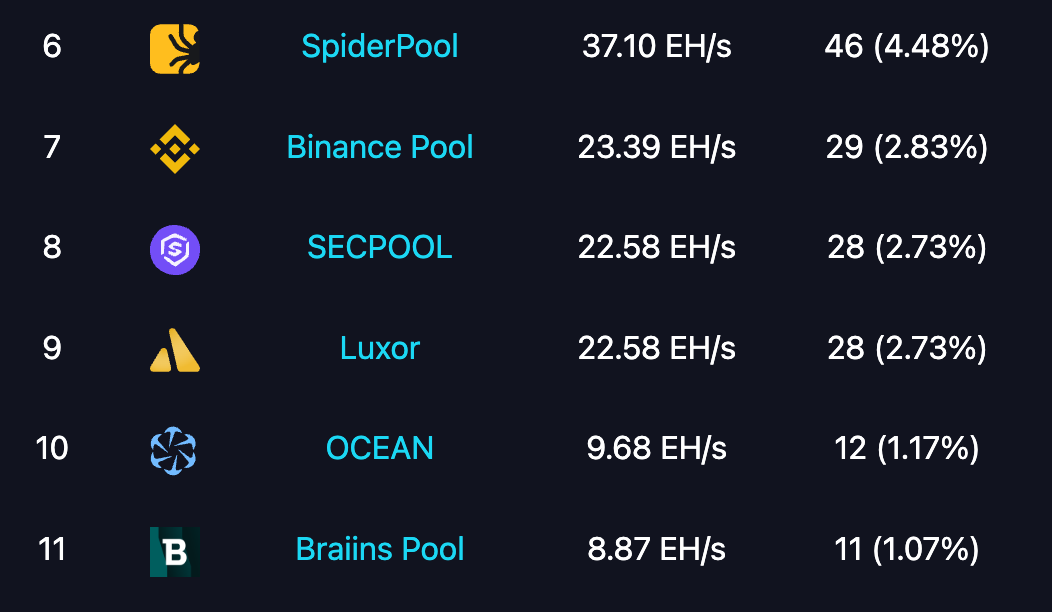Screen dimensions: 1052x612
Task: Click the purple SECPOOL shield icon
Action: tap(174, 250)
